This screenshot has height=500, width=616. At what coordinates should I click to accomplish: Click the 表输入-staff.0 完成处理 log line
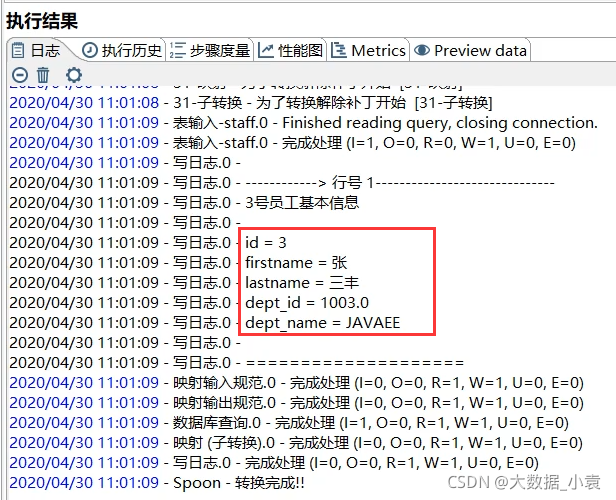(292, 143)
